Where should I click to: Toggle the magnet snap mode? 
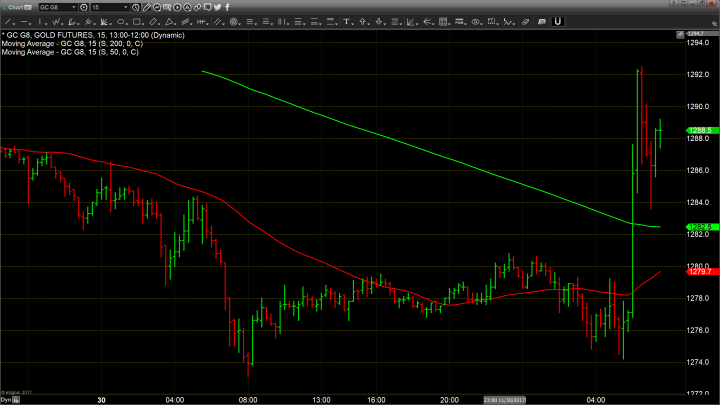tap(557, 21)
